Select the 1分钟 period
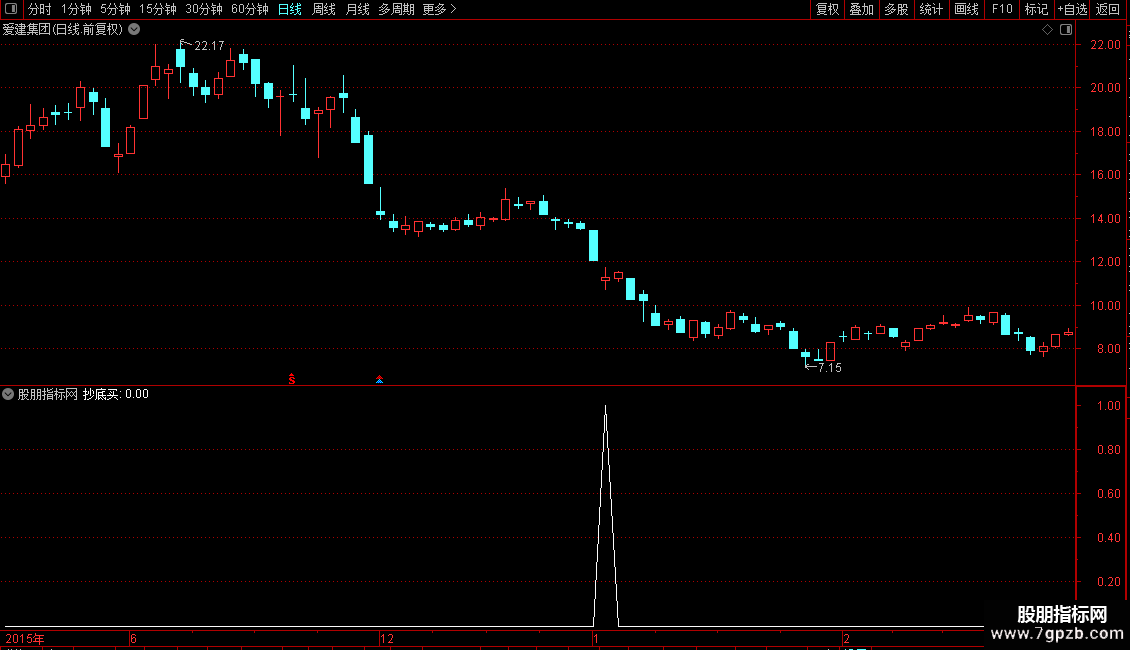The height and width of the screenshot is (650, 1130). tap(76, 9)
